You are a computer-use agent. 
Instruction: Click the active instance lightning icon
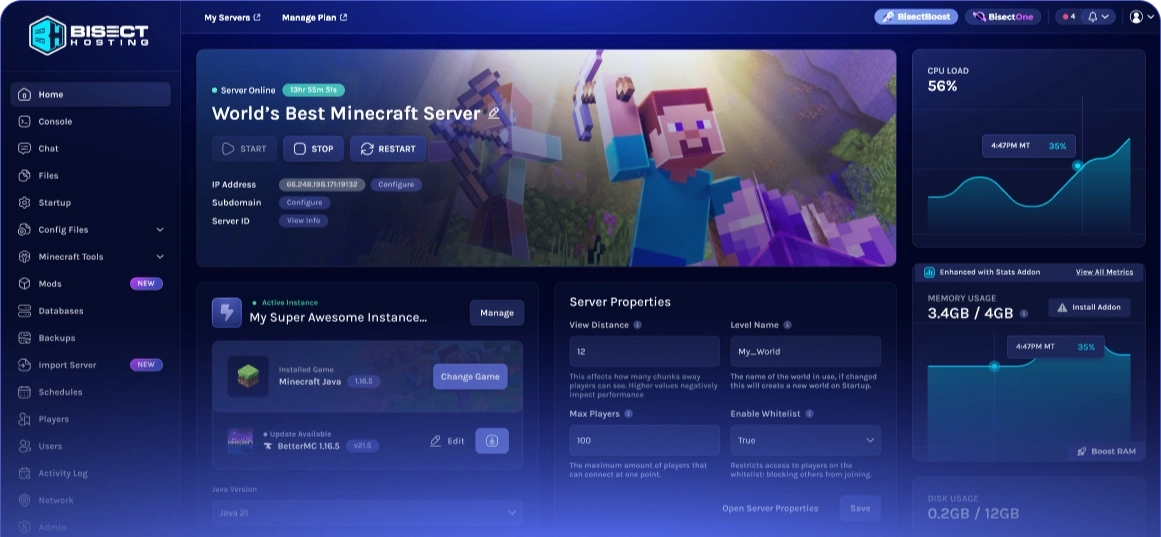tap(227, 313)
